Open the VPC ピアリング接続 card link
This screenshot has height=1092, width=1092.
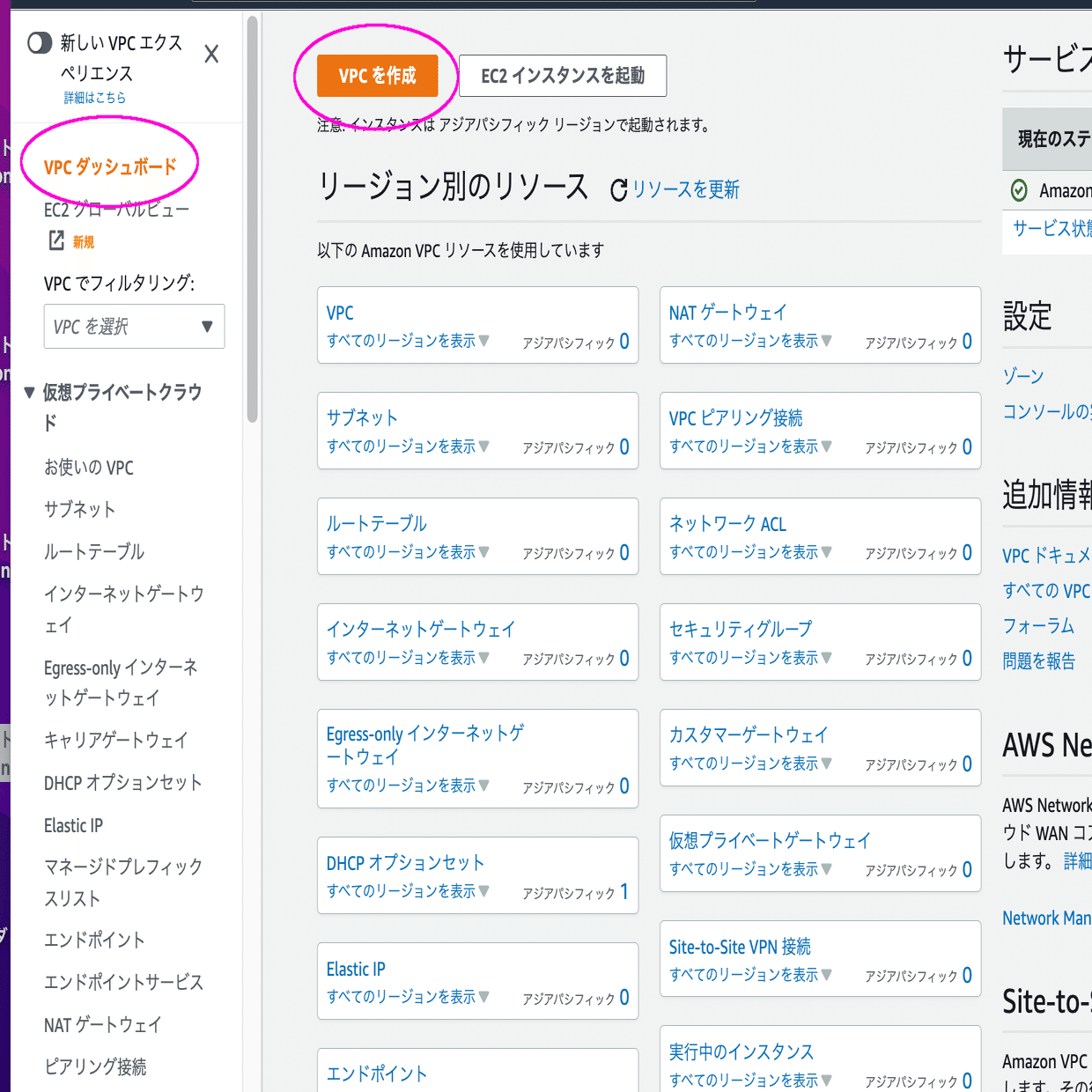tap(735, 417)
